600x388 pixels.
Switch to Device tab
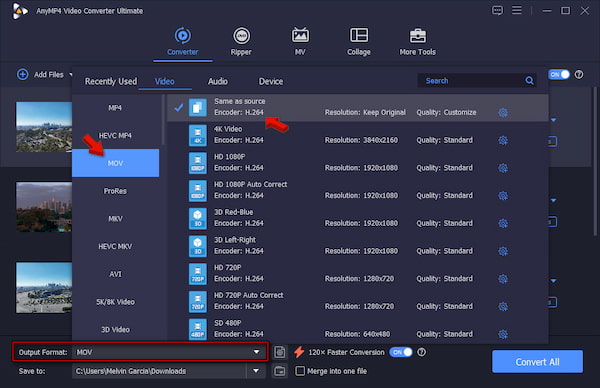click(x=271, y=82)
